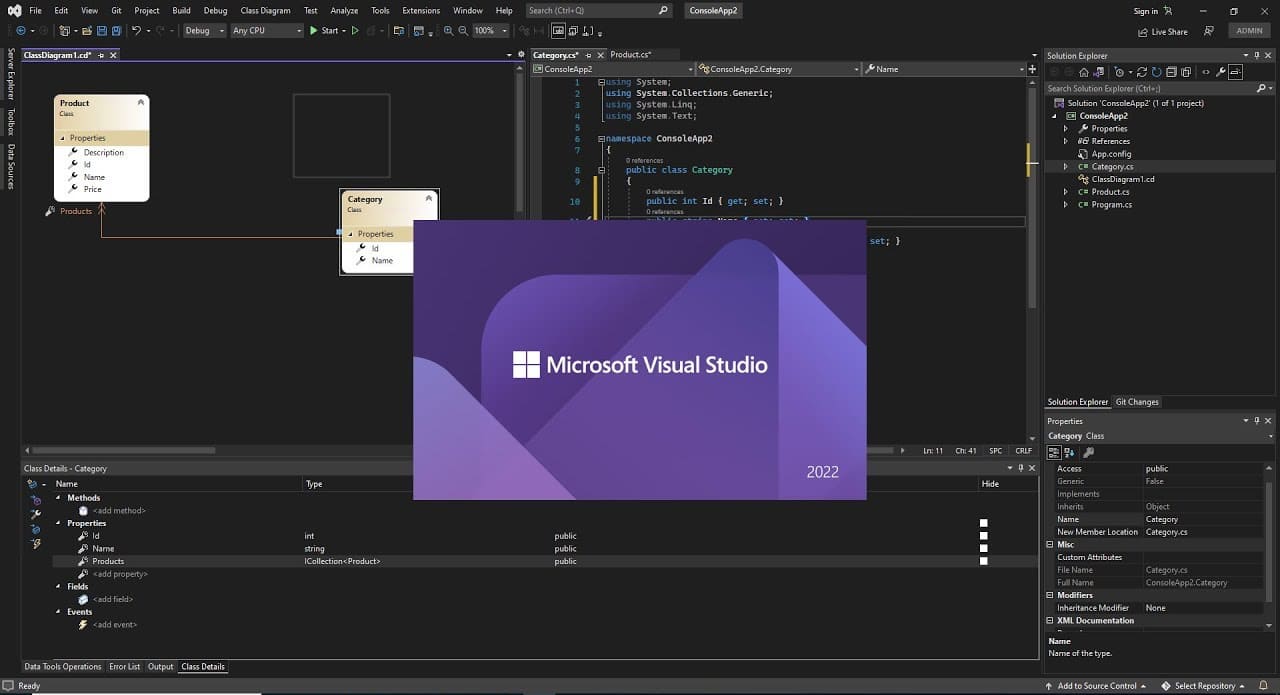Image resolution: width=1280 pixels, height=695 pixels.
Task: Click the Save All toolbar icon
Action: [114, 31]
